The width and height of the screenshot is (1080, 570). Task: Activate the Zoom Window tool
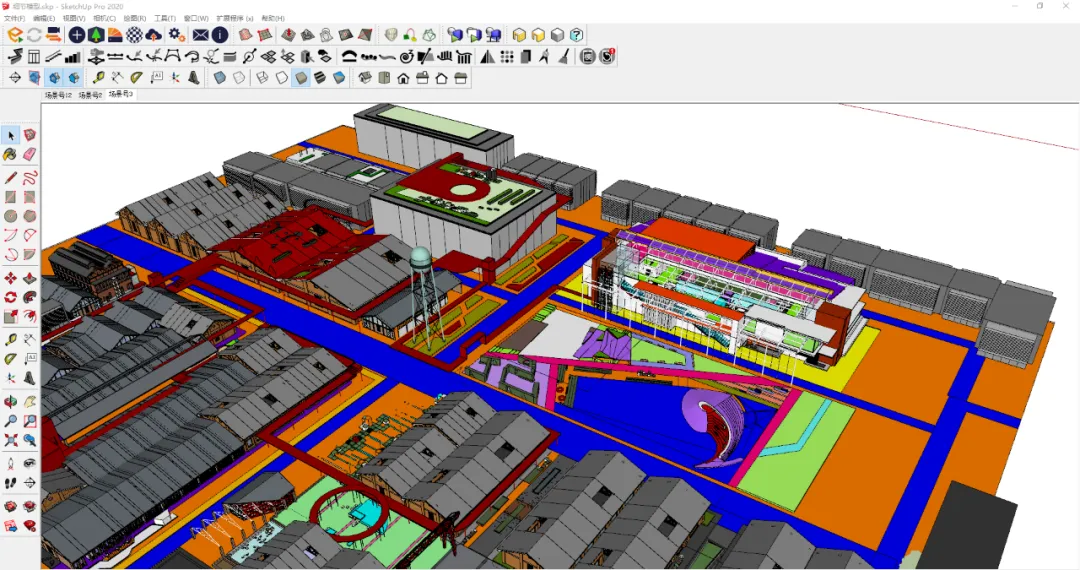point(30,421)
